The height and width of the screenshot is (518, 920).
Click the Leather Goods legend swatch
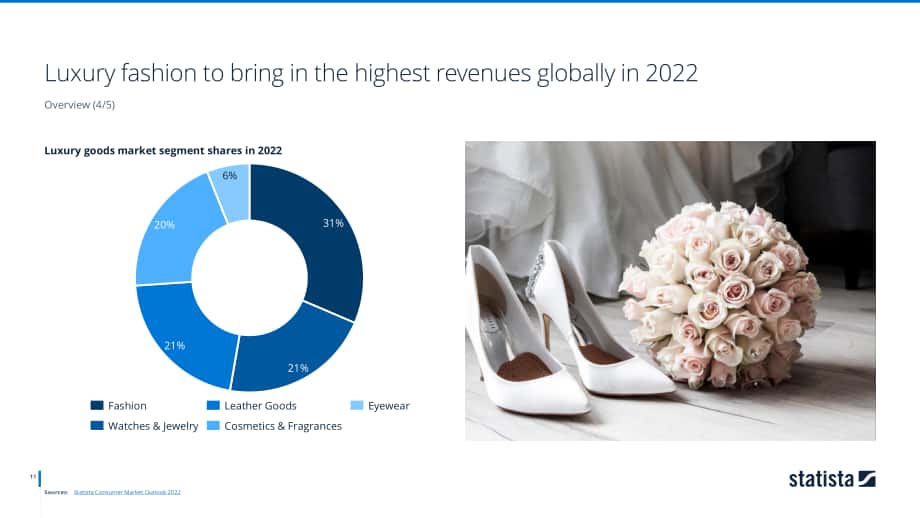(x=214, y=405)
